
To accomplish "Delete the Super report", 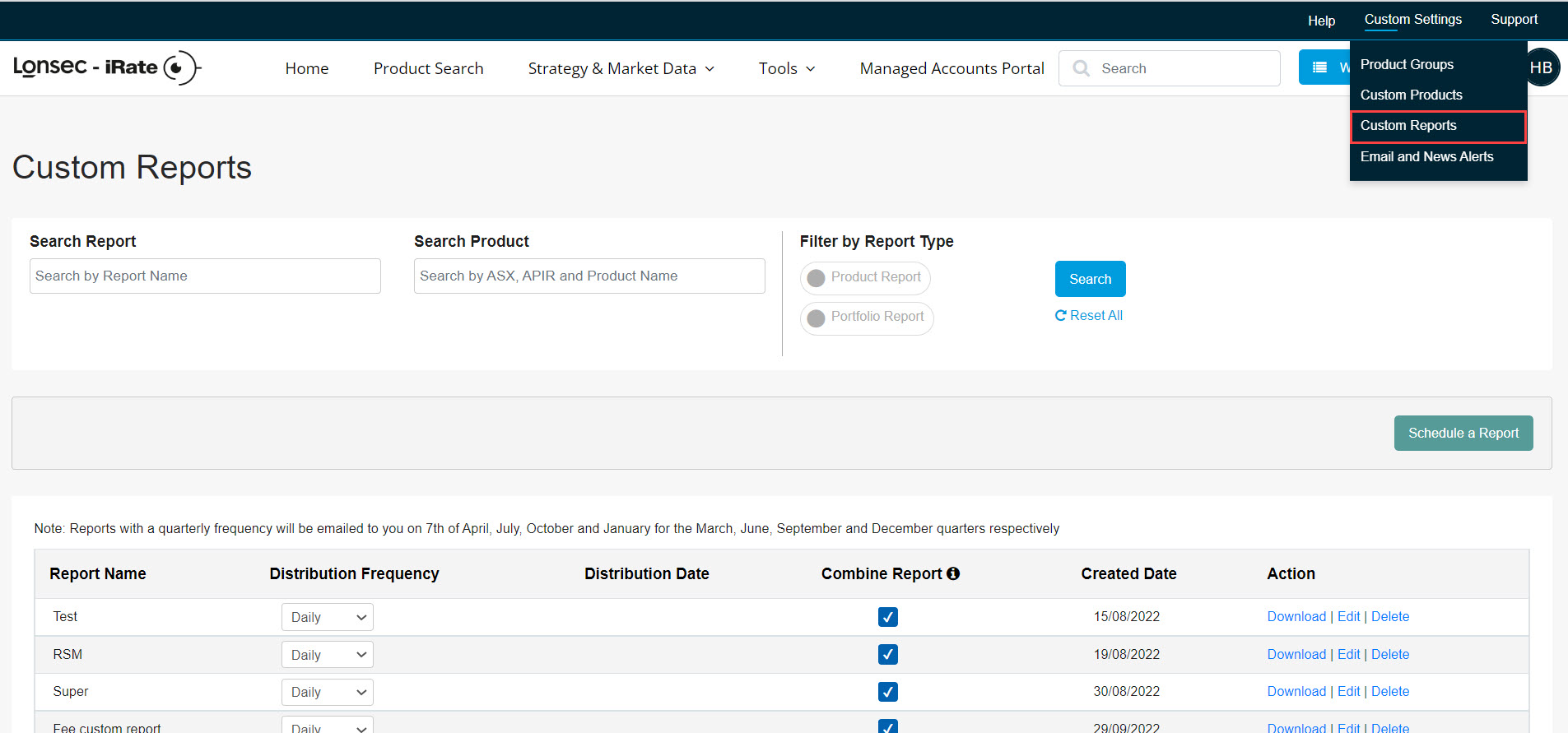I will [x=1390, y=691].
